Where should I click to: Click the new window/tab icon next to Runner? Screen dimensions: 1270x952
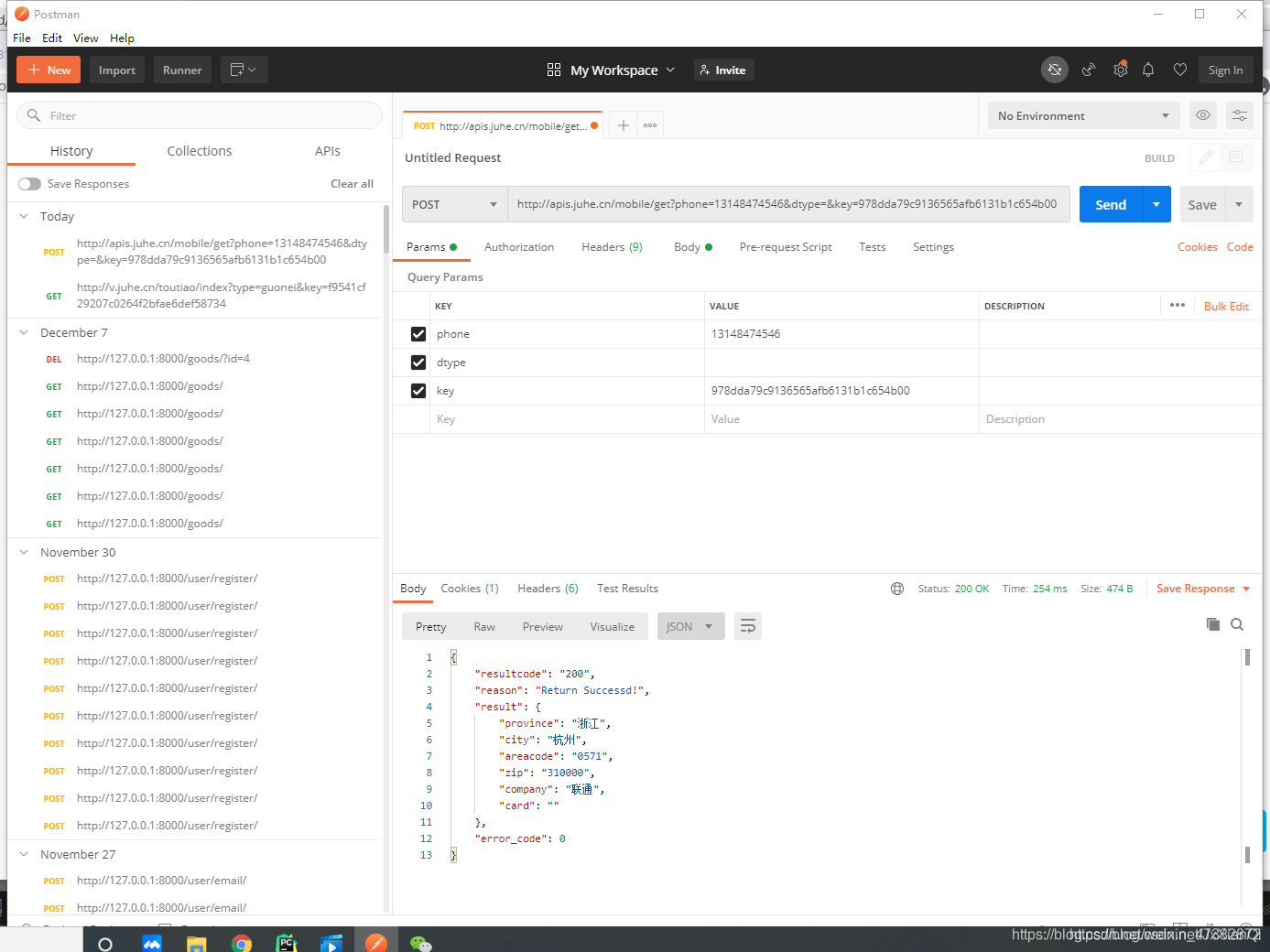point(244,70)
